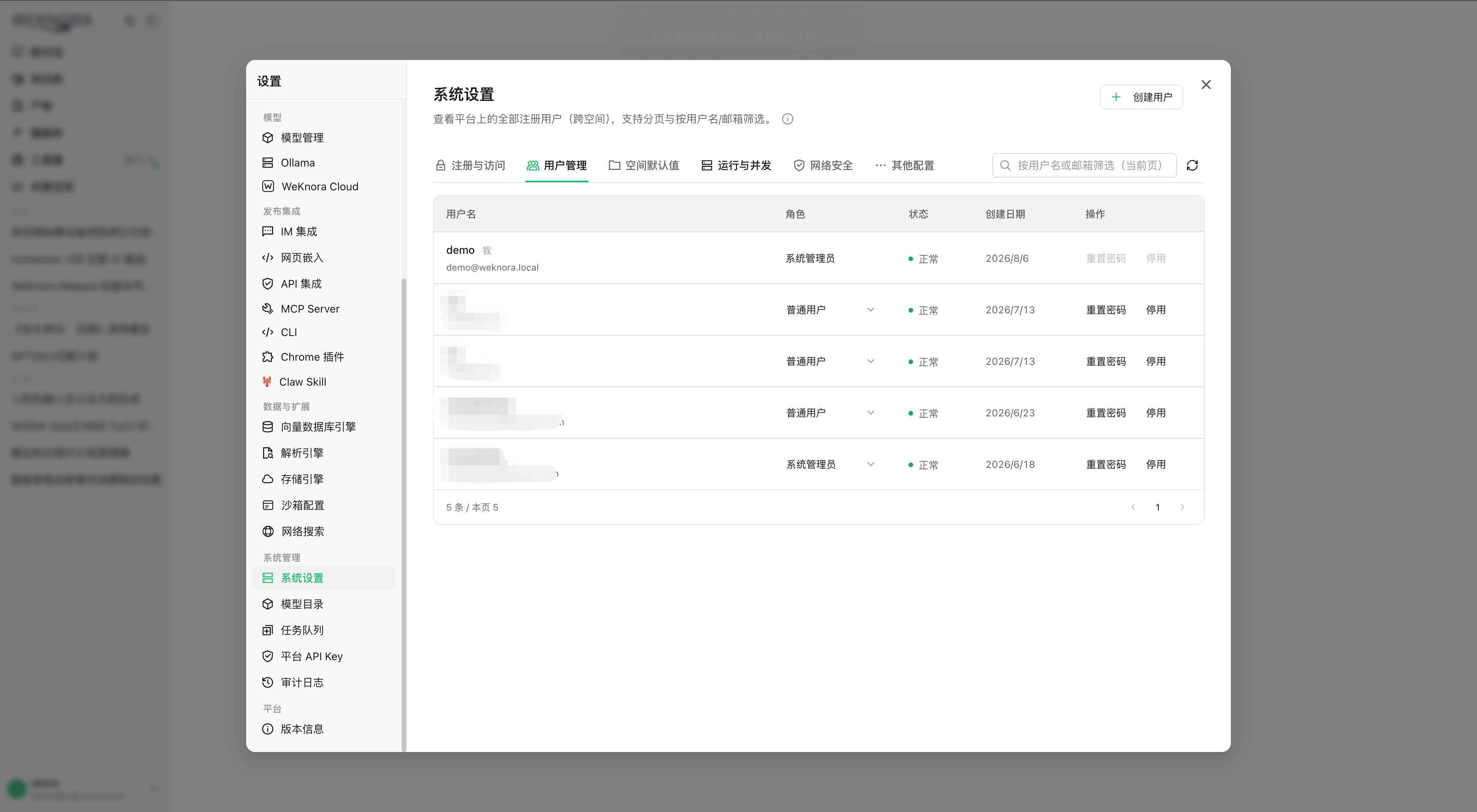
Task: Open the Ollama settings entry
Action: pyautogui.click(x=323, y=163)
